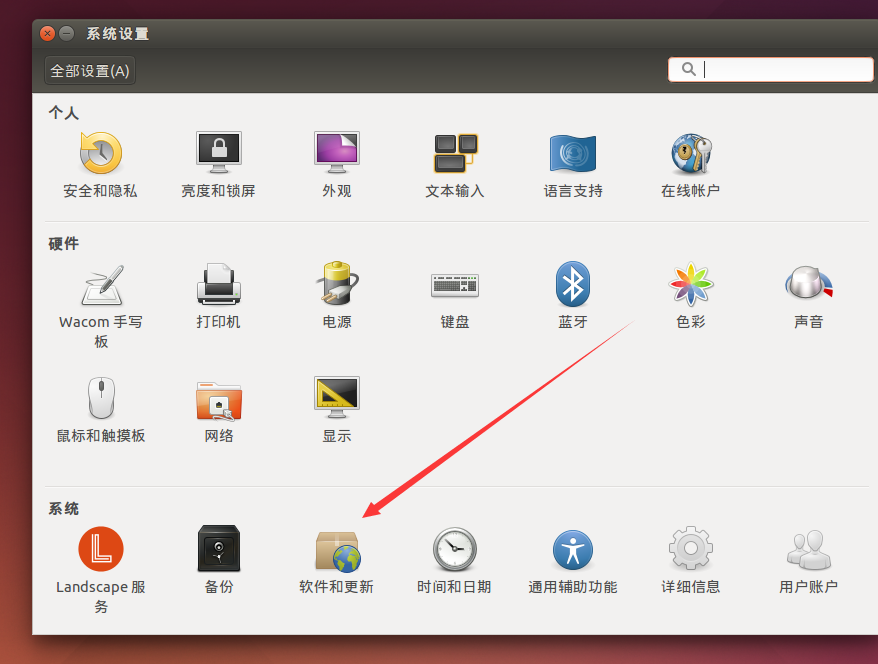Minimize the 系统设置 window
Screen dimensions: 878x664
point(67,34)
